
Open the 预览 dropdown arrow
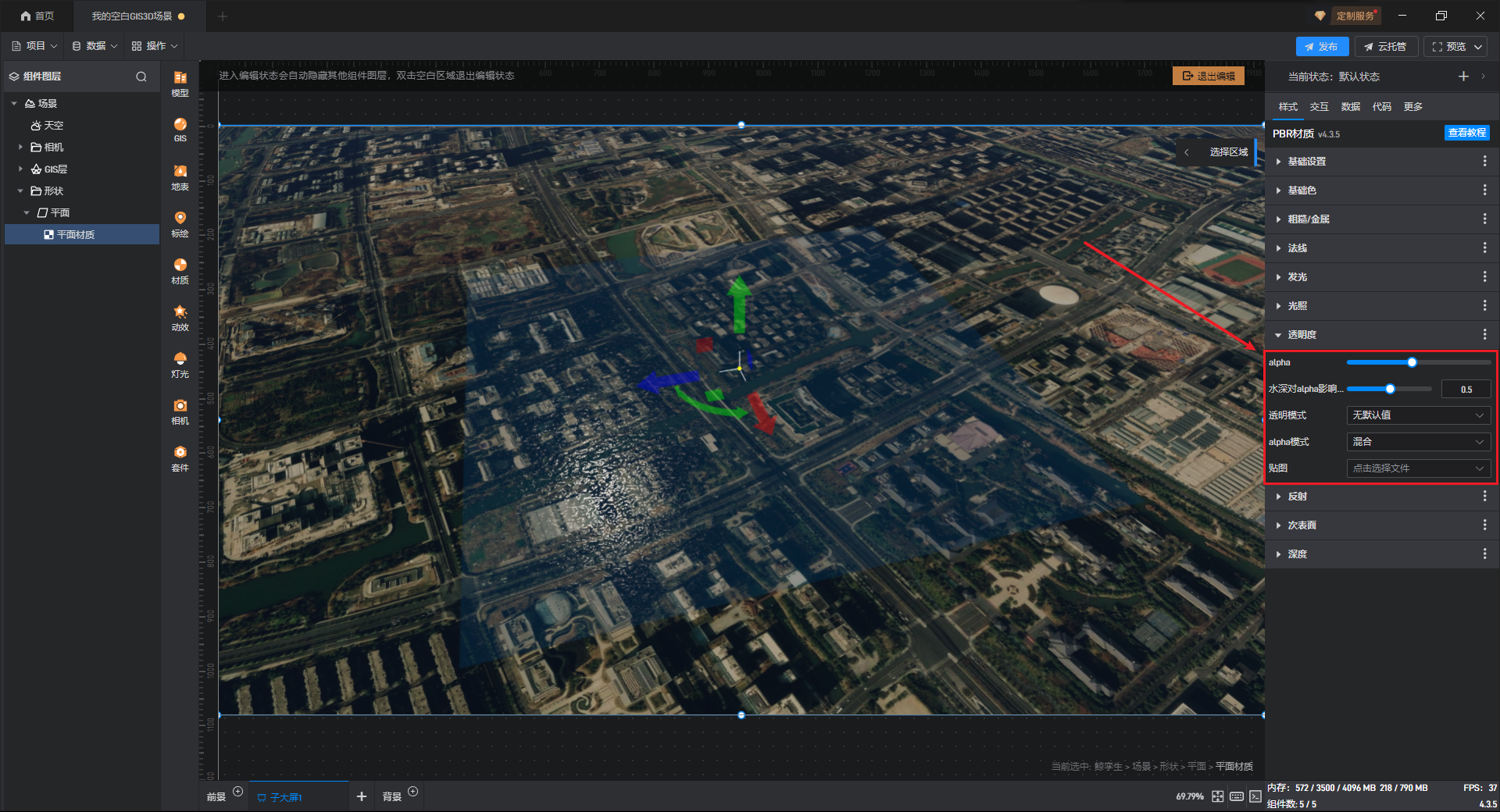pos(1478,47)
